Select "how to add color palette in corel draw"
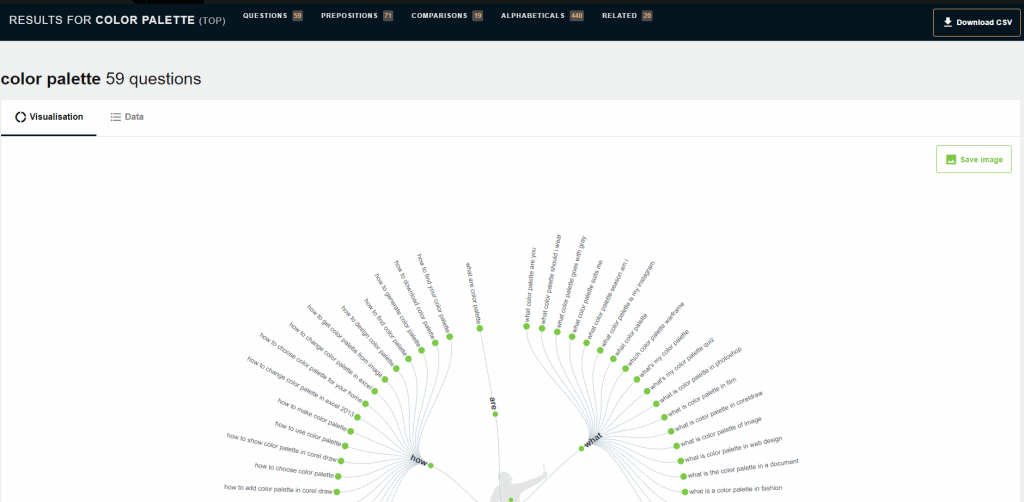Image resolution: width=1024 pixels, height=502 pixels. (279, 490)
